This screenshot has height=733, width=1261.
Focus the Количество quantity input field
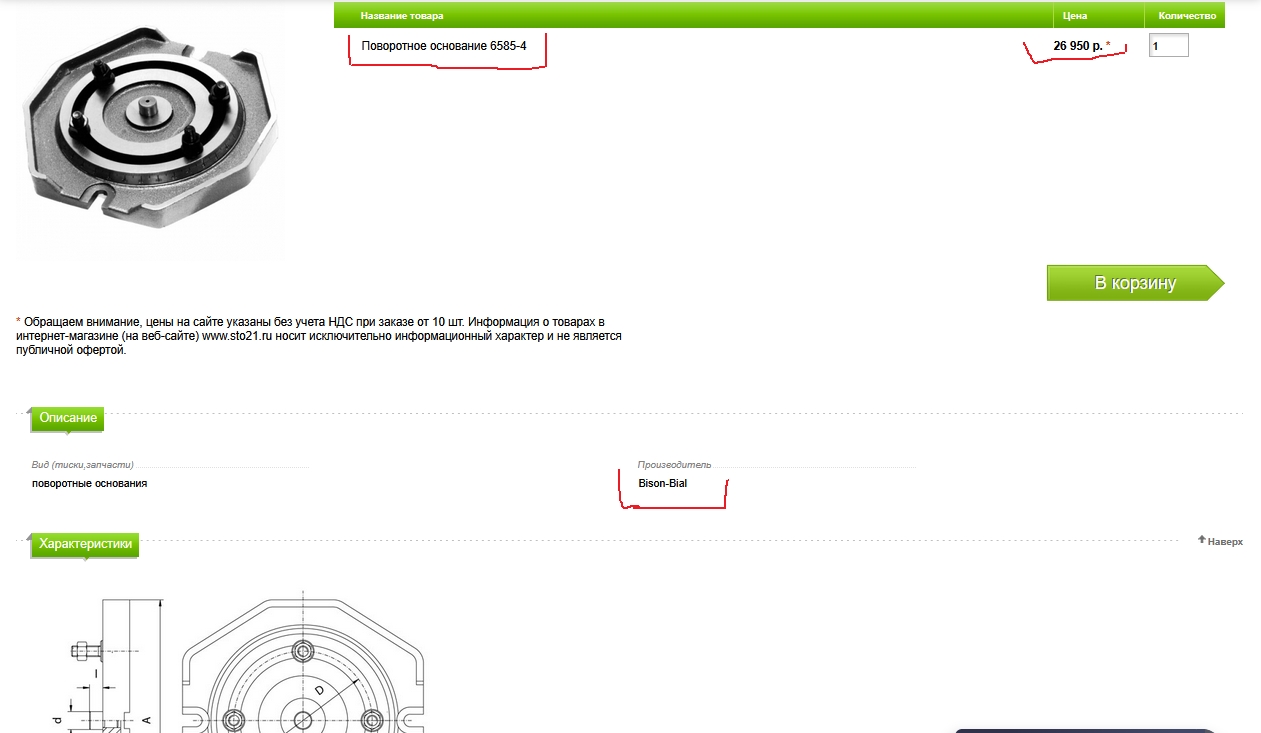[1167, 46]
